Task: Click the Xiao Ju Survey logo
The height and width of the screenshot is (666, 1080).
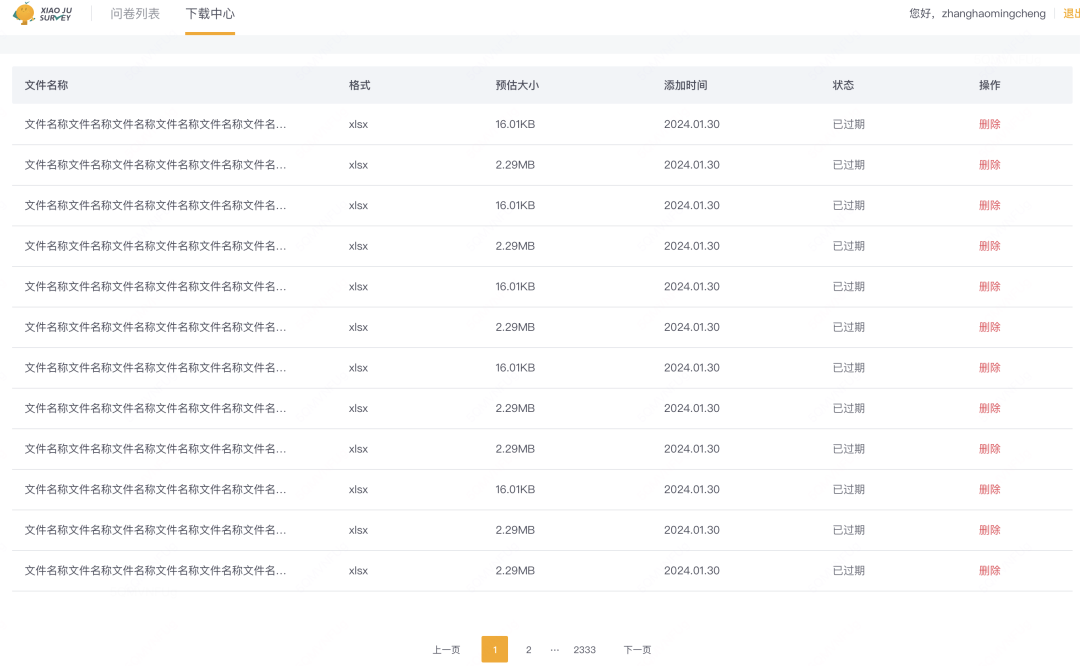Action: [42, 14]
